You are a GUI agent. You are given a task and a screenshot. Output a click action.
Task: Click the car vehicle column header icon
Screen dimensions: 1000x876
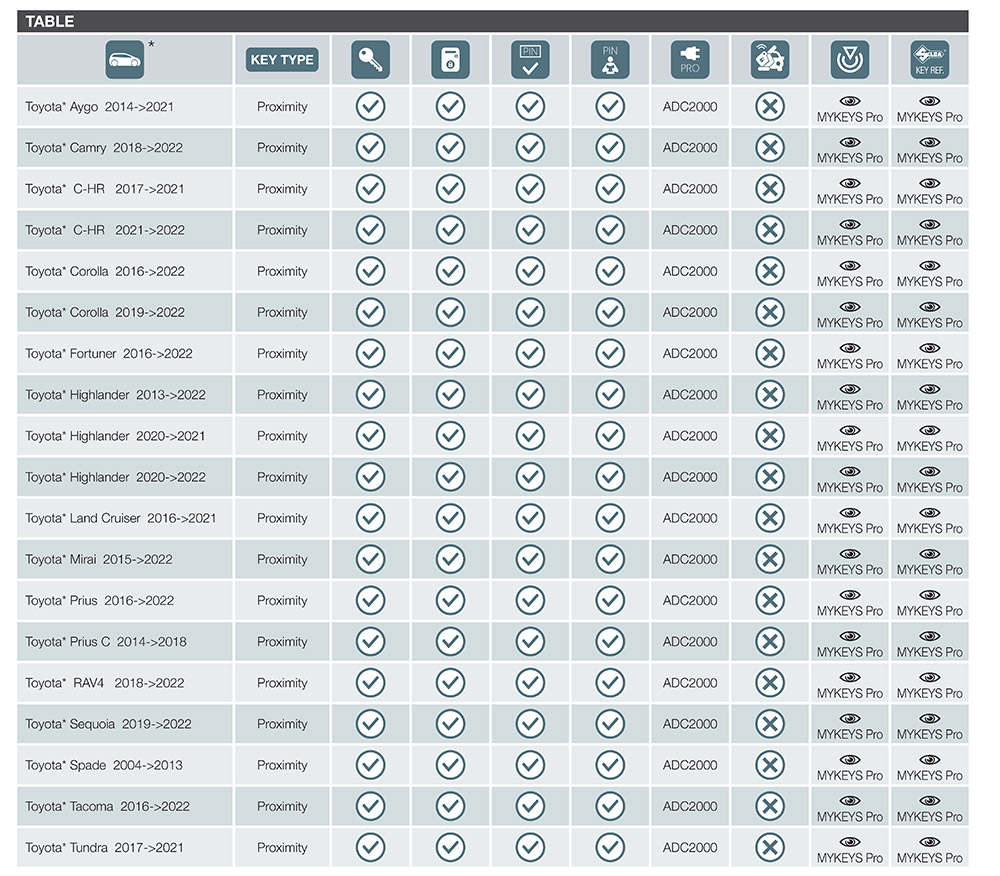[x=125, y=60]
